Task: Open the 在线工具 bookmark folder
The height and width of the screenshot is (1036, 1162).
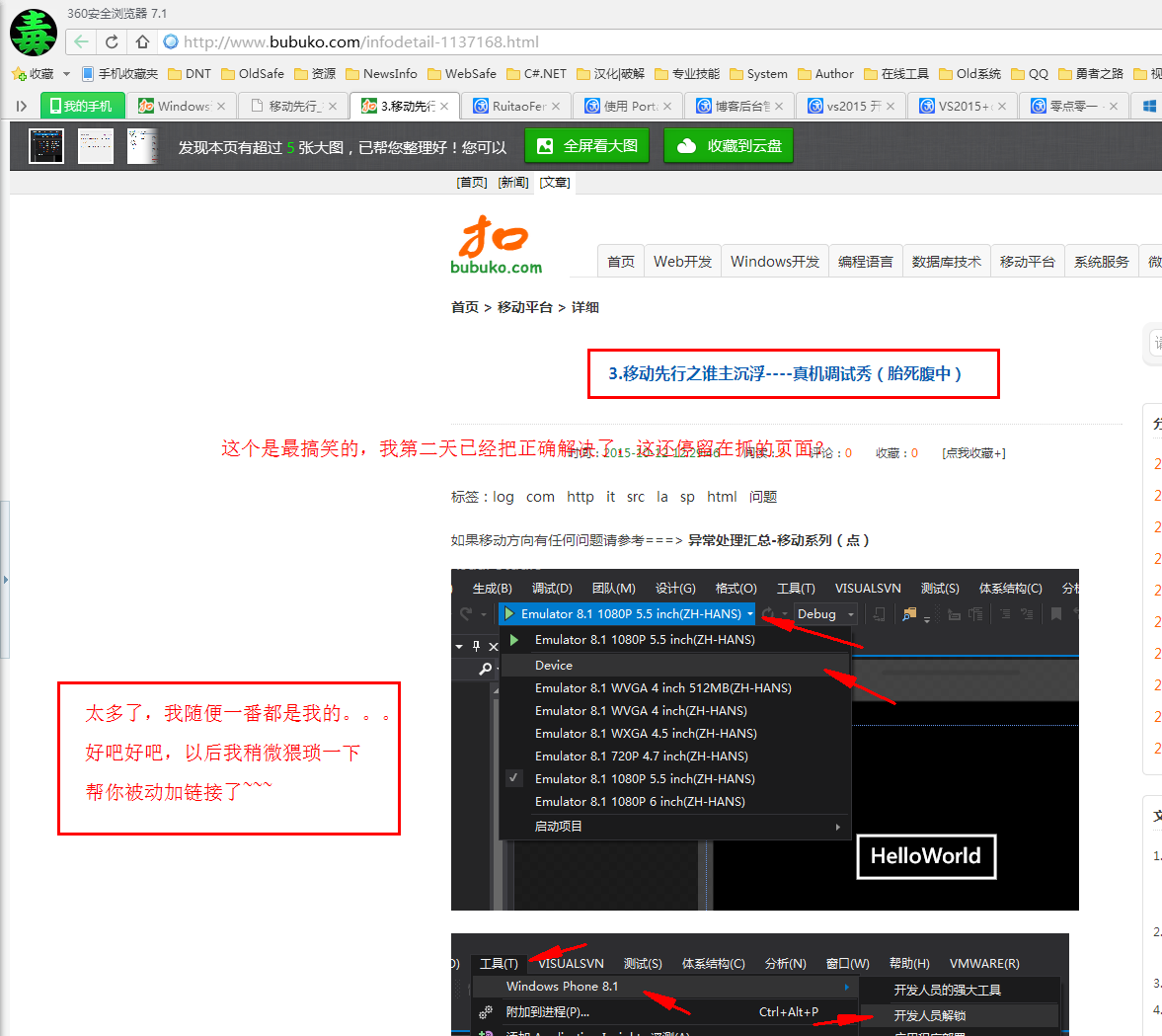Action: [x=896, y=74]
